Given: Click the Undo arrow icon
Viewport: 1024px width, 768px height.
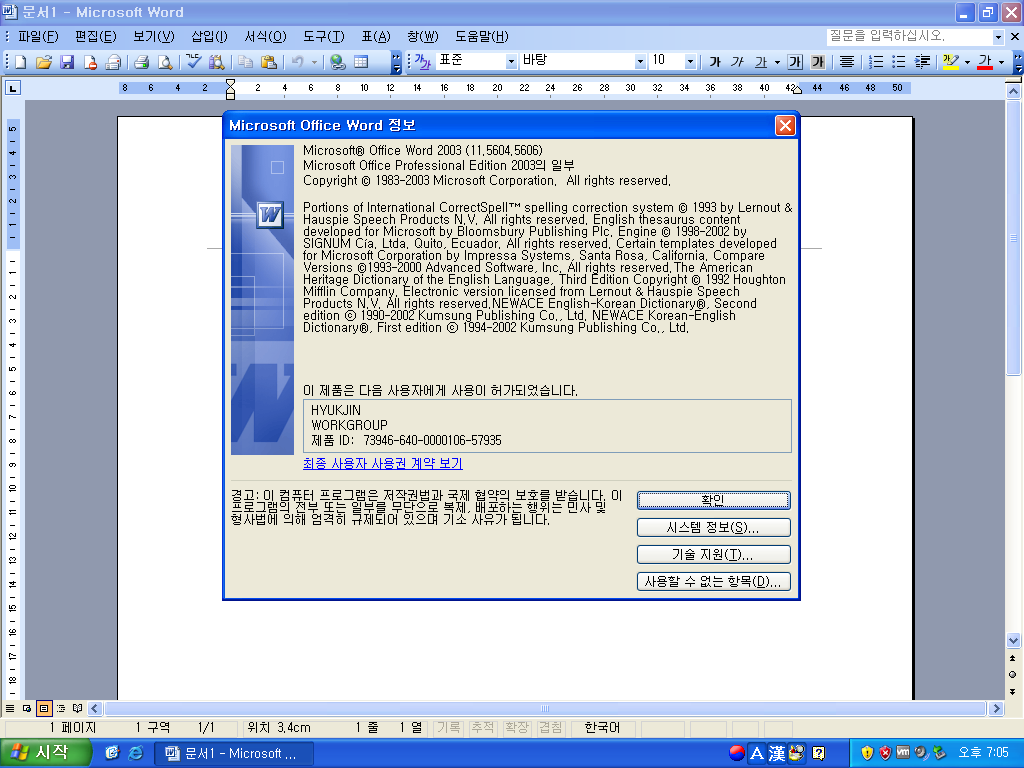Looking at the screenshot, I should 298,62.
